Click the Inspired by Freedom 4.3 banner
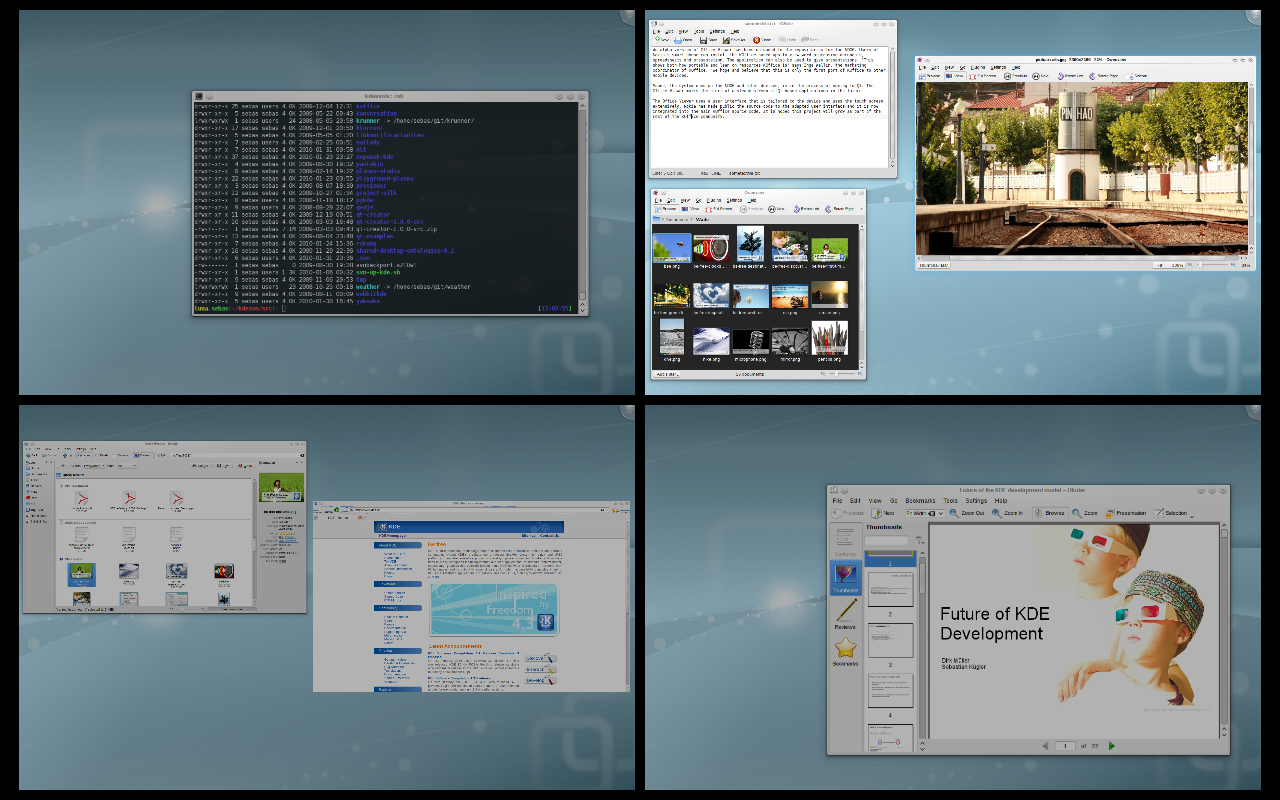Viewport: 1280px width, 800px height. pos(494,611)
